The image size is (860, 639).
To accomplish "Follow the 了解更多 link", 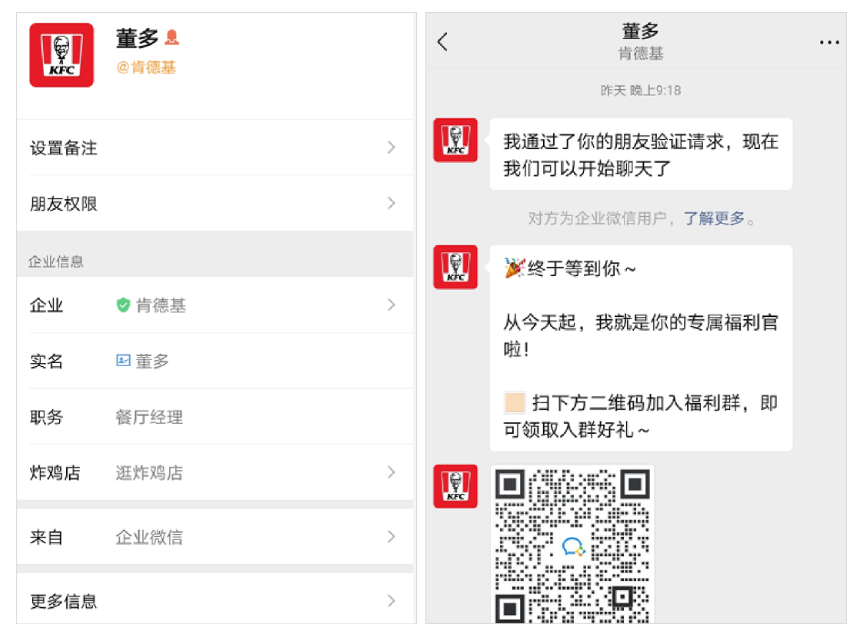I will 714,218.
